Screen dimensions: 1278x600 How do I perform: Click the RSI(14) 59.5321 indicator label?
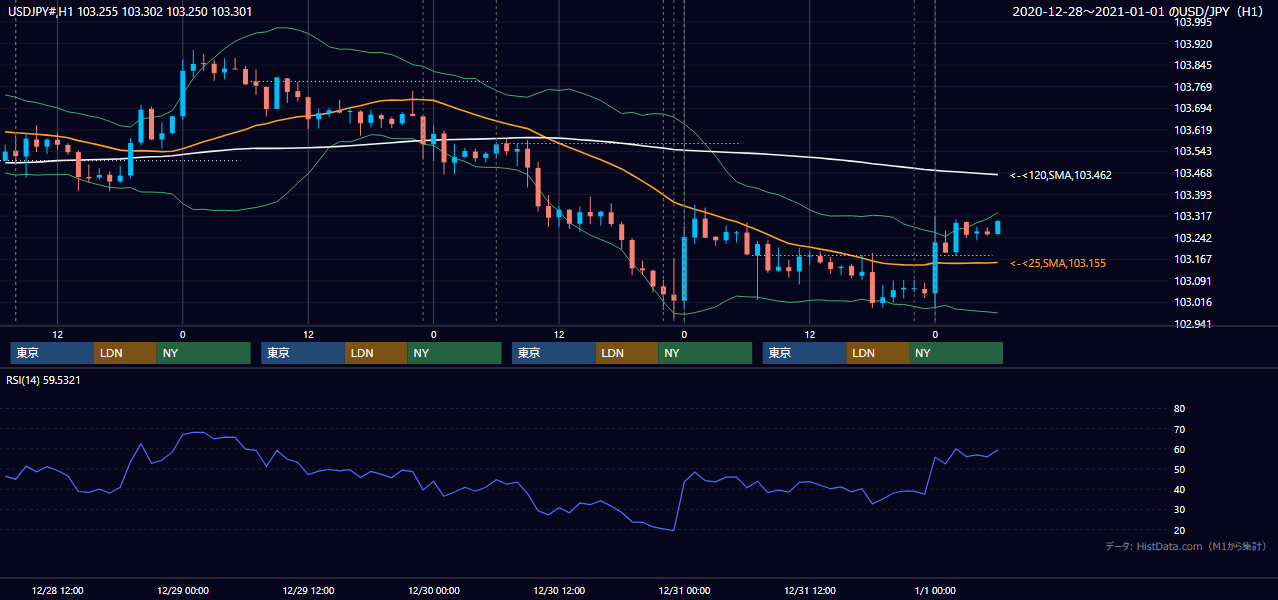pyautogui.click(x=43, y=380)
